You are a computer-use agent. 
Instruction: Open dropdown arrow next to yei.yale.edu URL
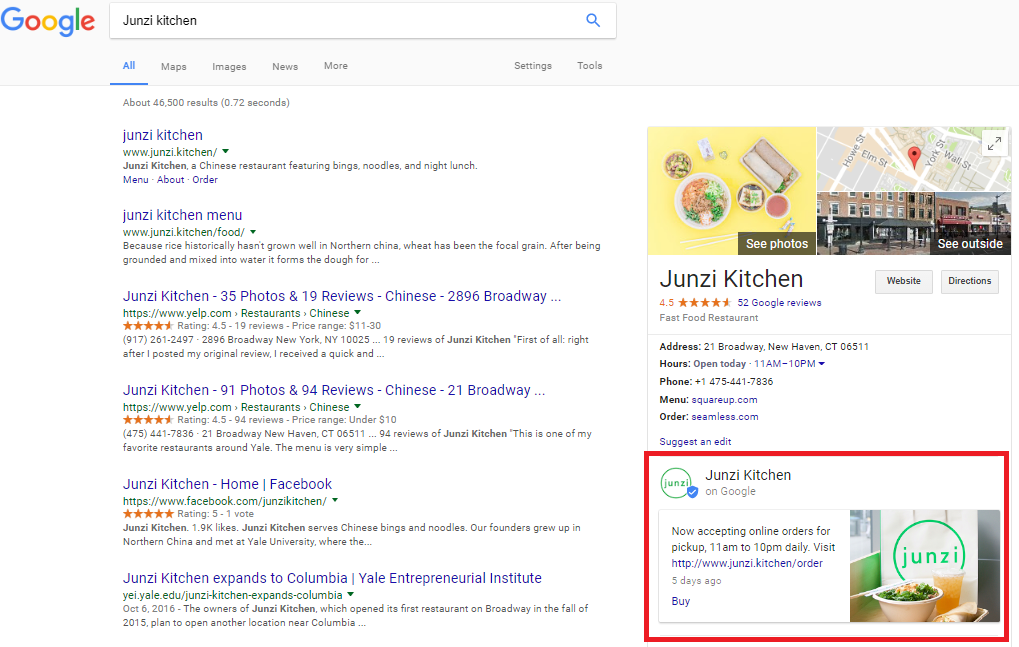pos(351,594)
